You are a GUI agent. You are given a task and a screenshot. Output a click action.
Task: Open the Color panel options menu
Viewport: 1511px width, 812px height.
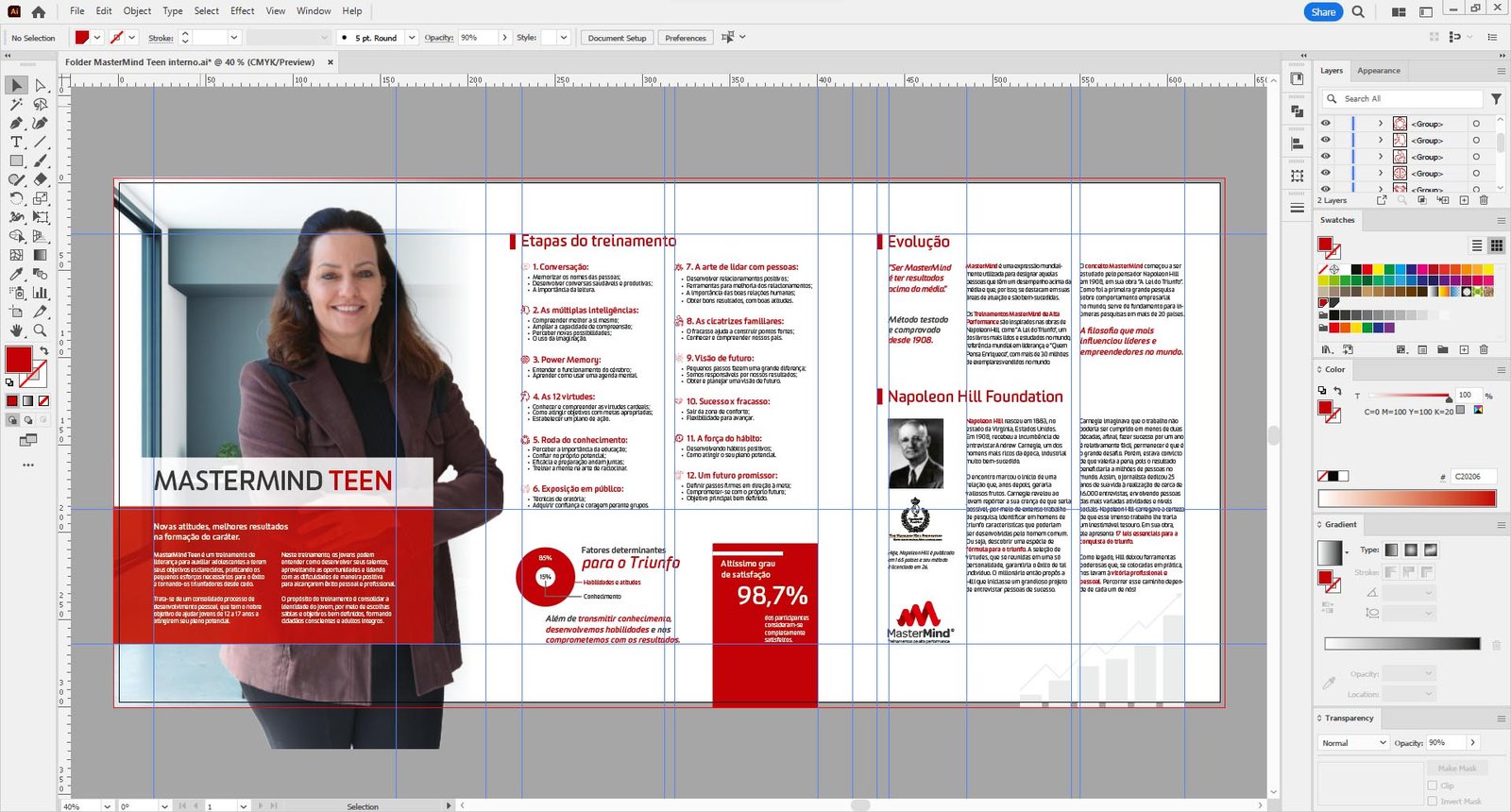[1501, 369]
